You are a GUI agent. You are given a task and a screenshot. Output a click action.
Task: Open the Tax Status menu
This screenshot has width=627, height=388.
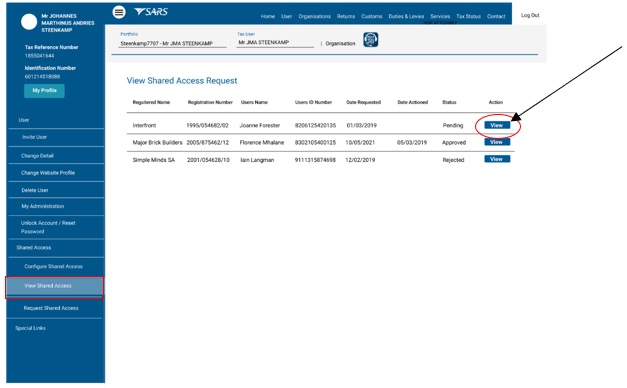tap(469, 16)
